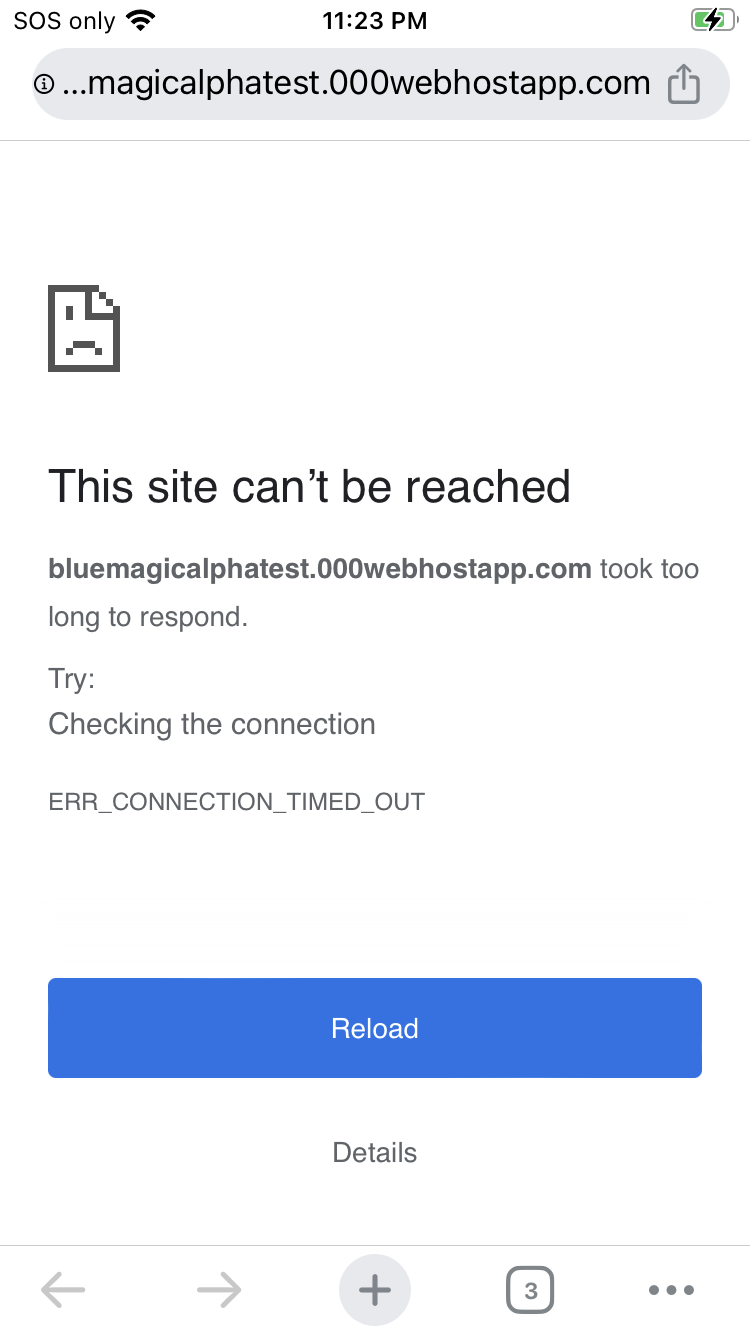Tap the Checking the connection suggestion
Viewport: 750px width, 1334px height.
tap(212, 724)
